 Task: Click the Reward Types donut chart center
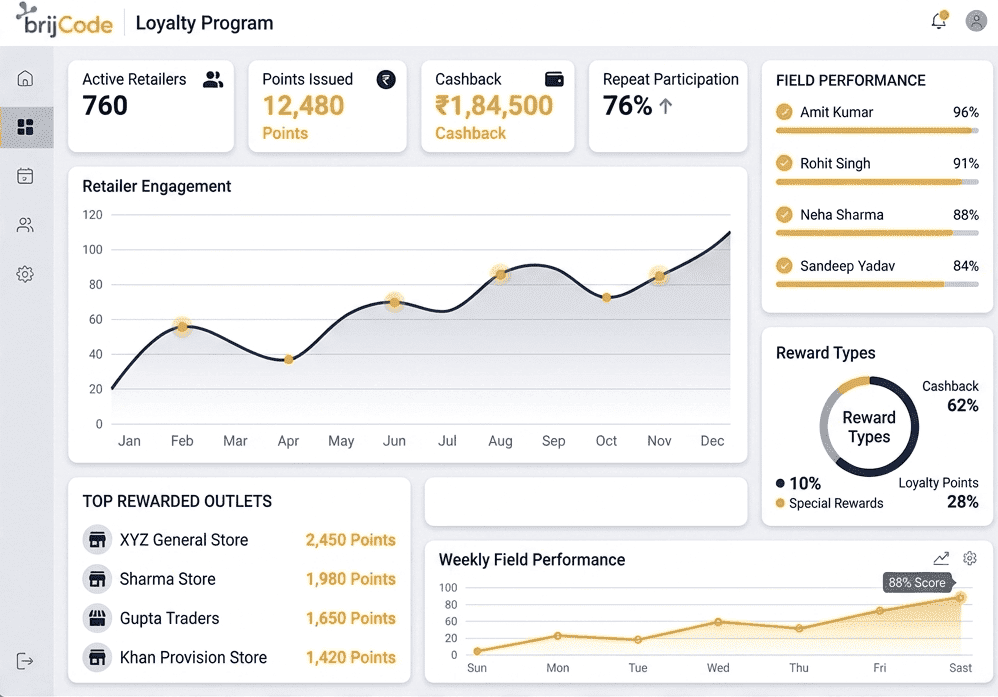pos(869,426)
